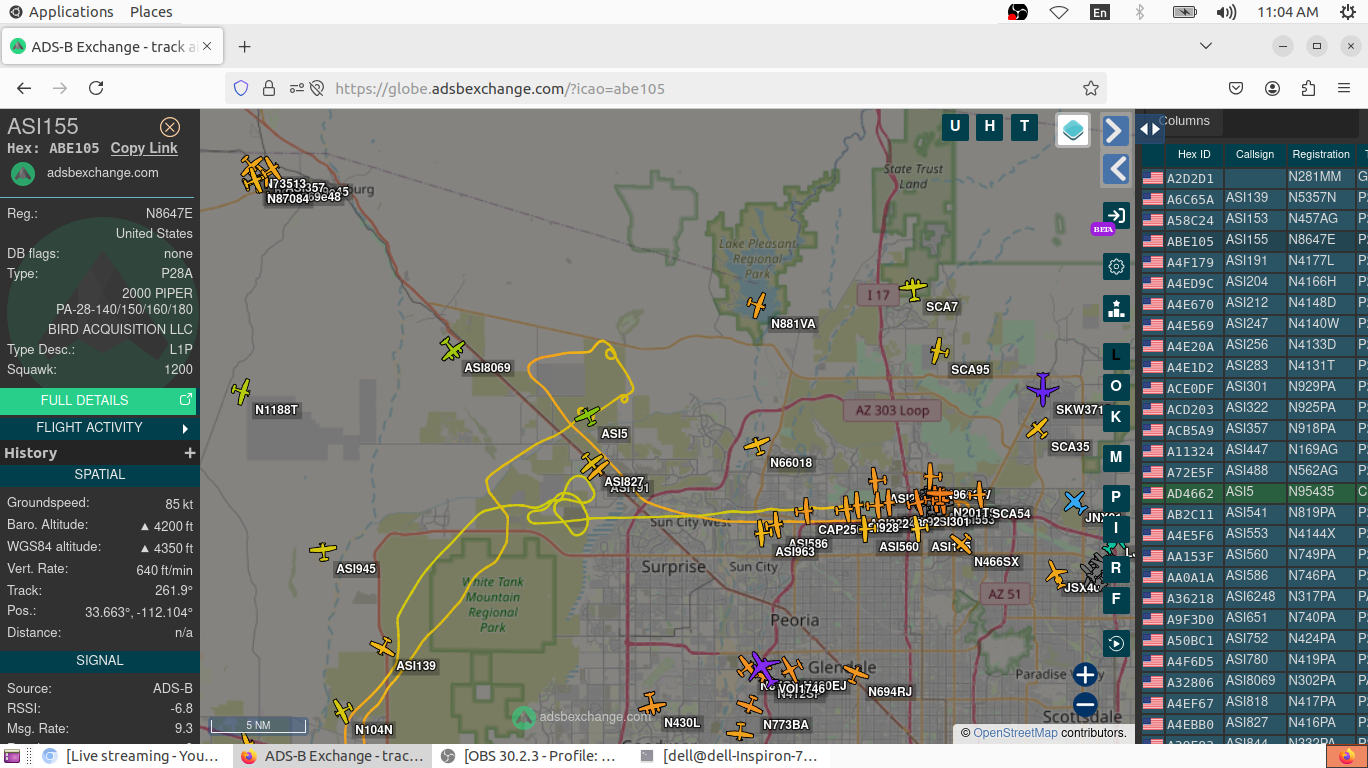Open the En keyboard language indicator

click(x=1100, y=12)
